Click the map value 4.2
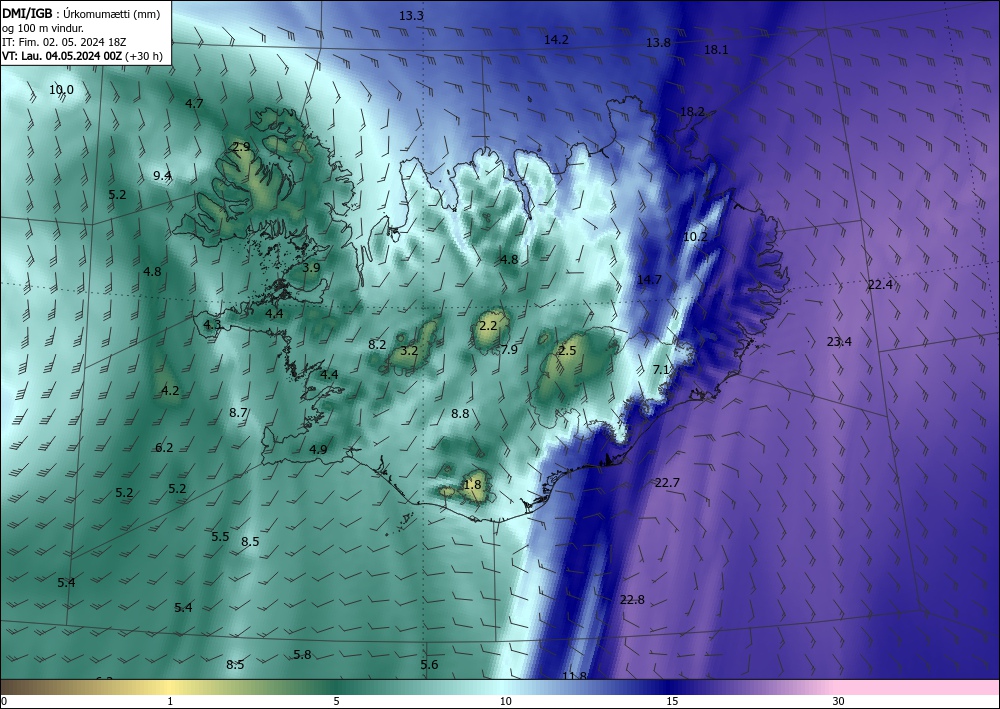The image size is (1000, 709). coord(170,391)
